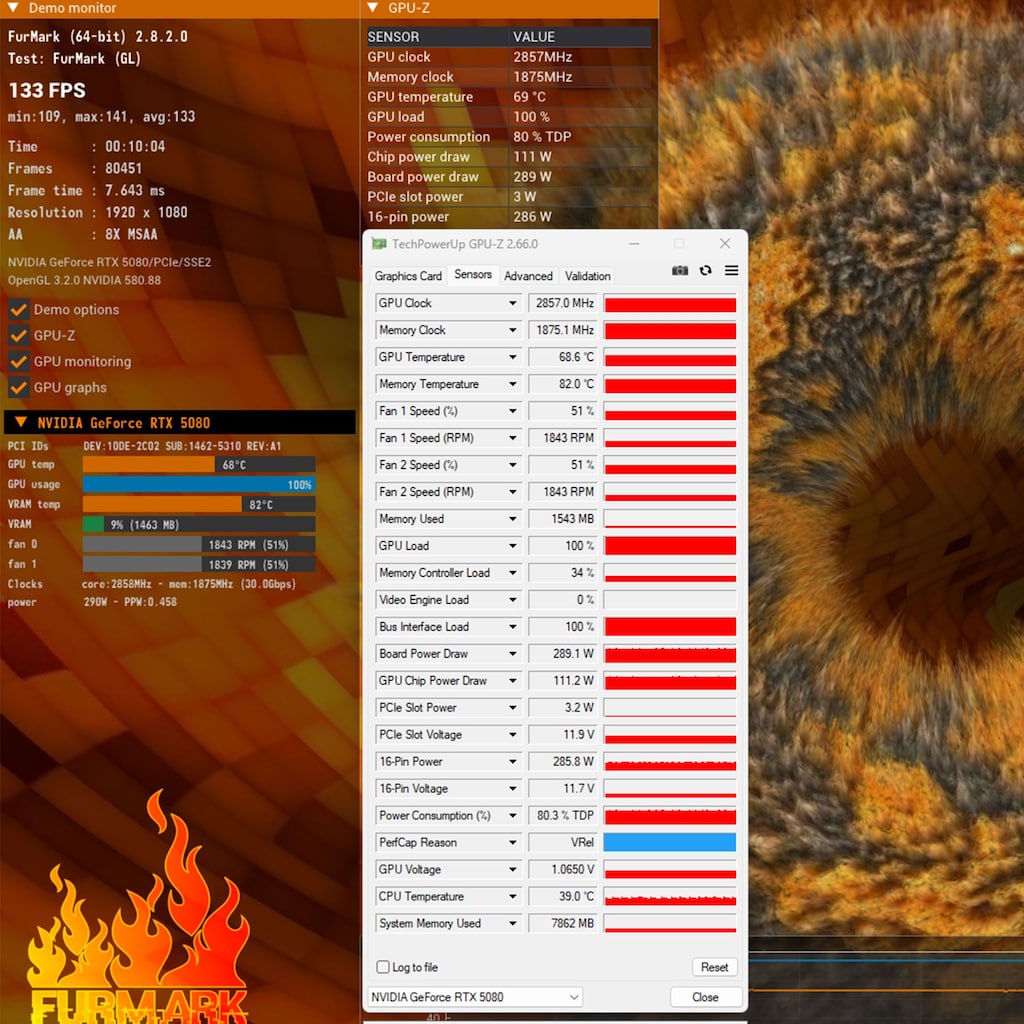Open the Board Power Draw dropdown
The width and height of the screenshot is (1024, 1024).
(513, 654)
